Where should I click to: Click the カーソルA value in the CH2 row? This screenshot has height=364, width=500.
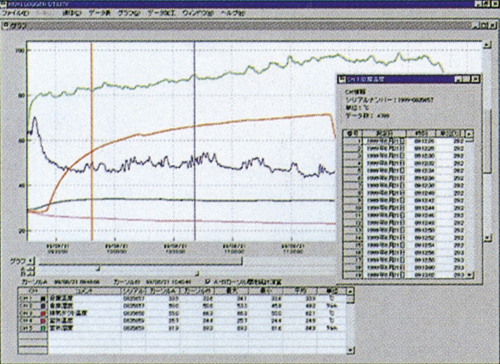click(x=163, y=305)
